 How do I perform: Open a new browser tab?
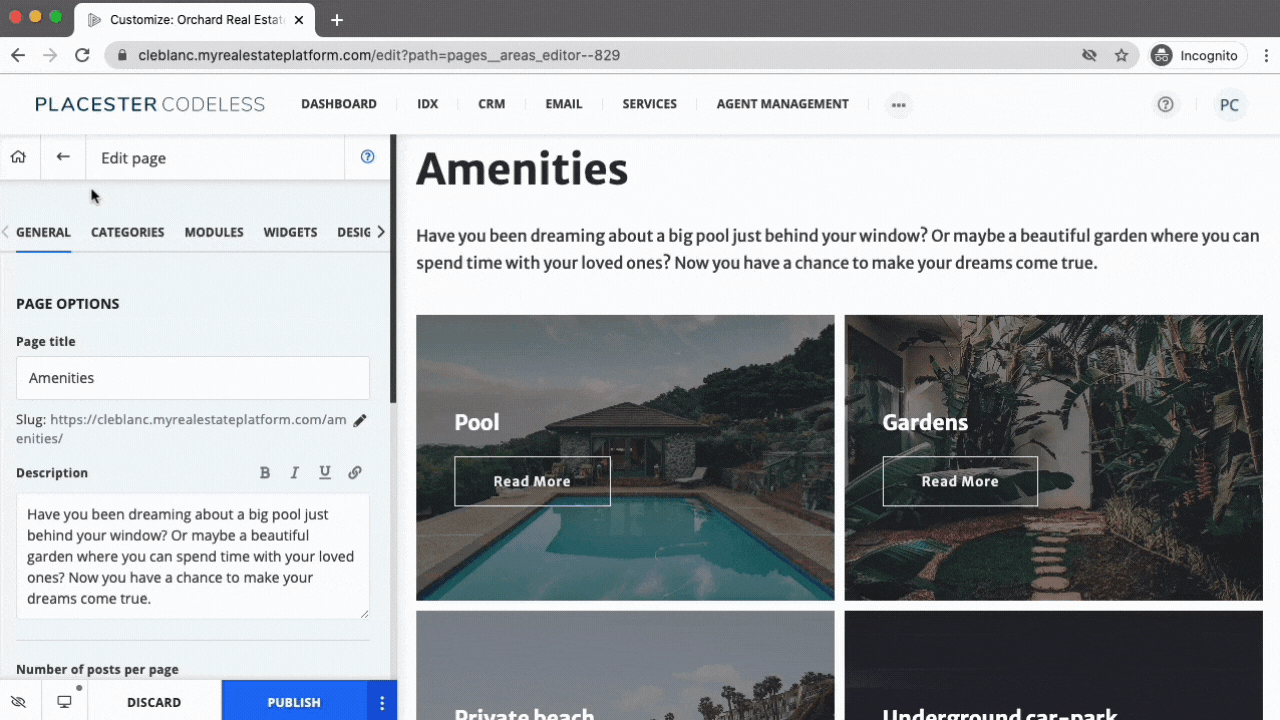click(337, 20)
